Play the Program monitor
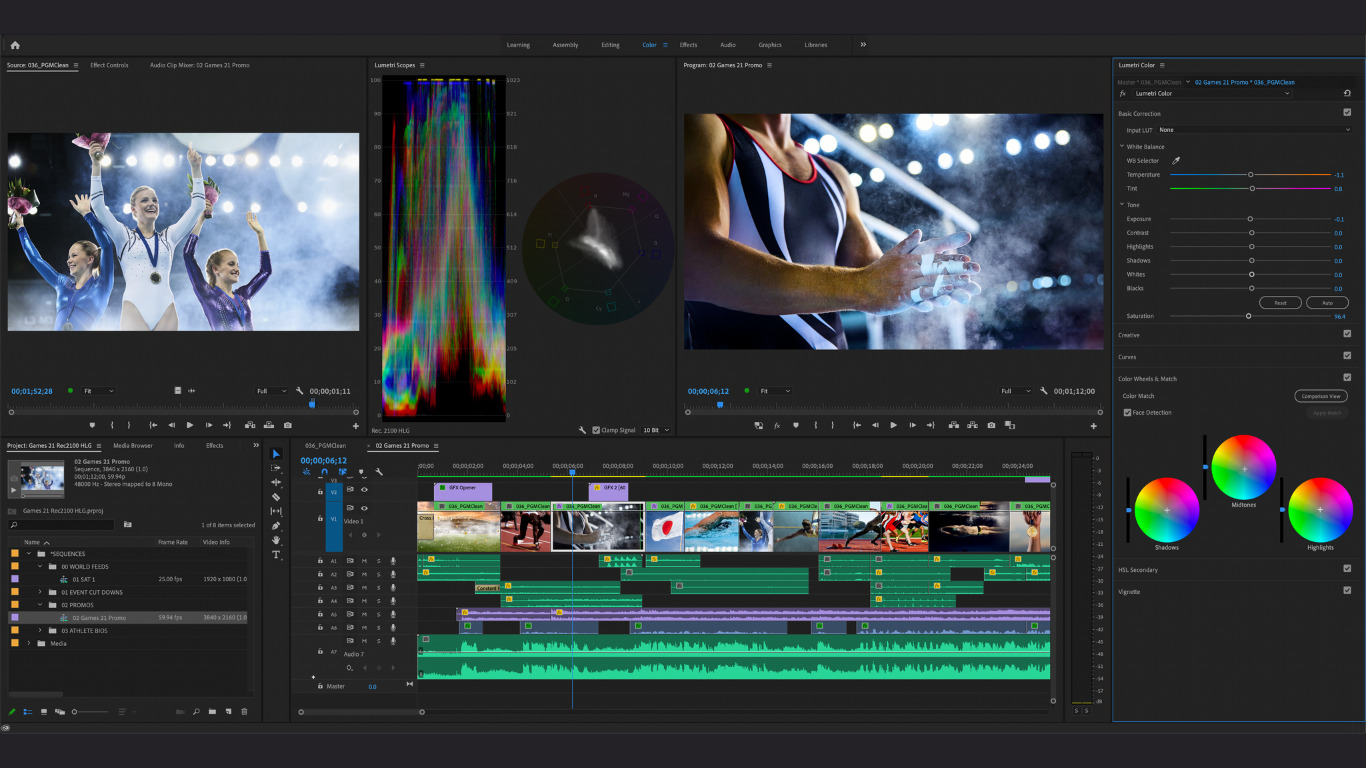 tap(894, 425)
